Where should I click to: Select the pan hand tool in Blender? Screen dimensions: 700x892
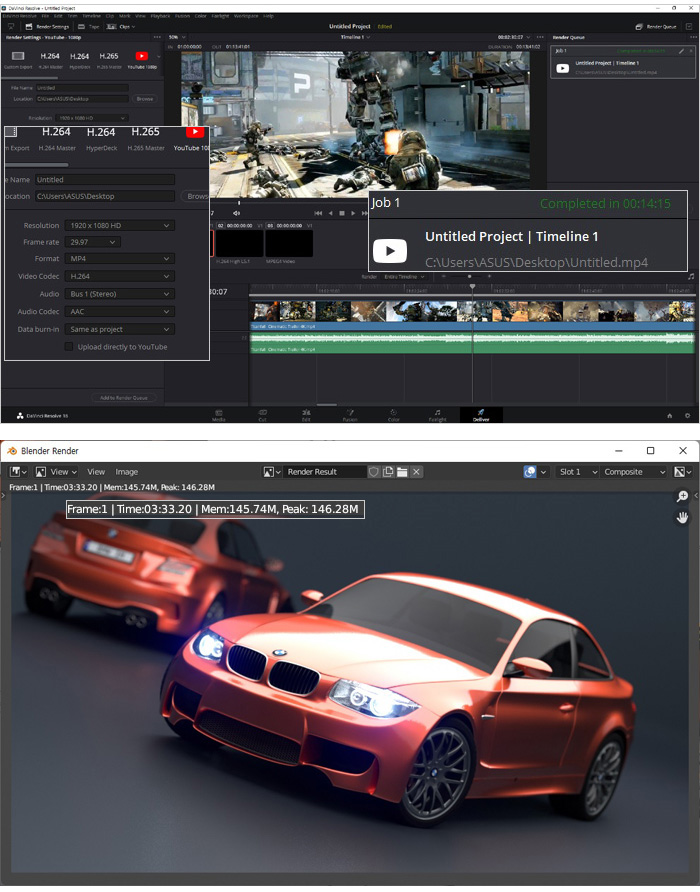(682, 517)
